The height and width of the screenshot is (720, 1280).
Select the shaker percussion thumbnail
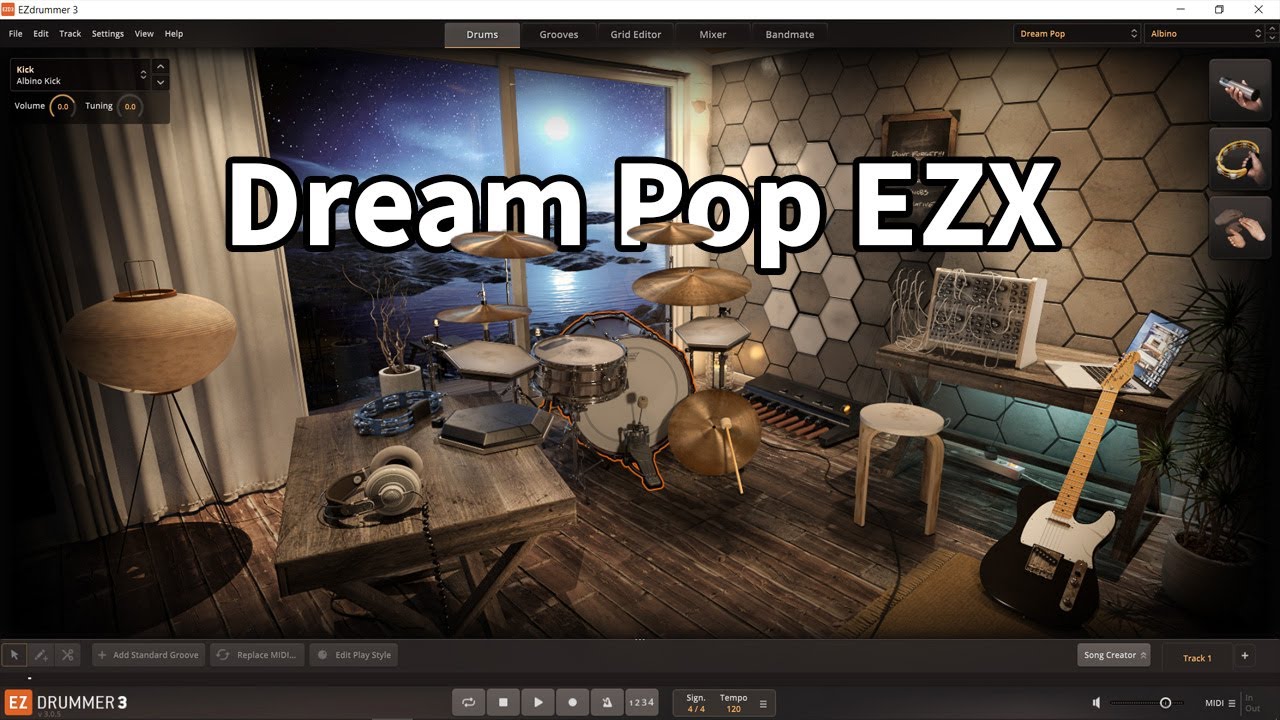click(1239, 90)
